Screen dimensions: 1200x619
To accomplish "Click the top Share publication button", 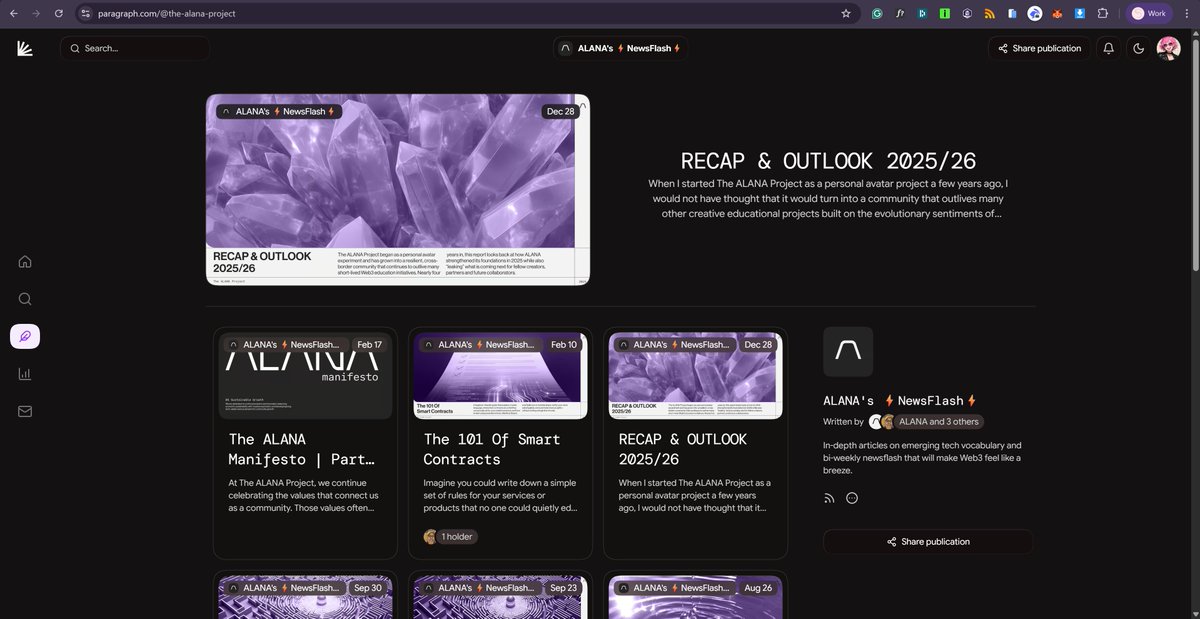I will pos(1038,48).
